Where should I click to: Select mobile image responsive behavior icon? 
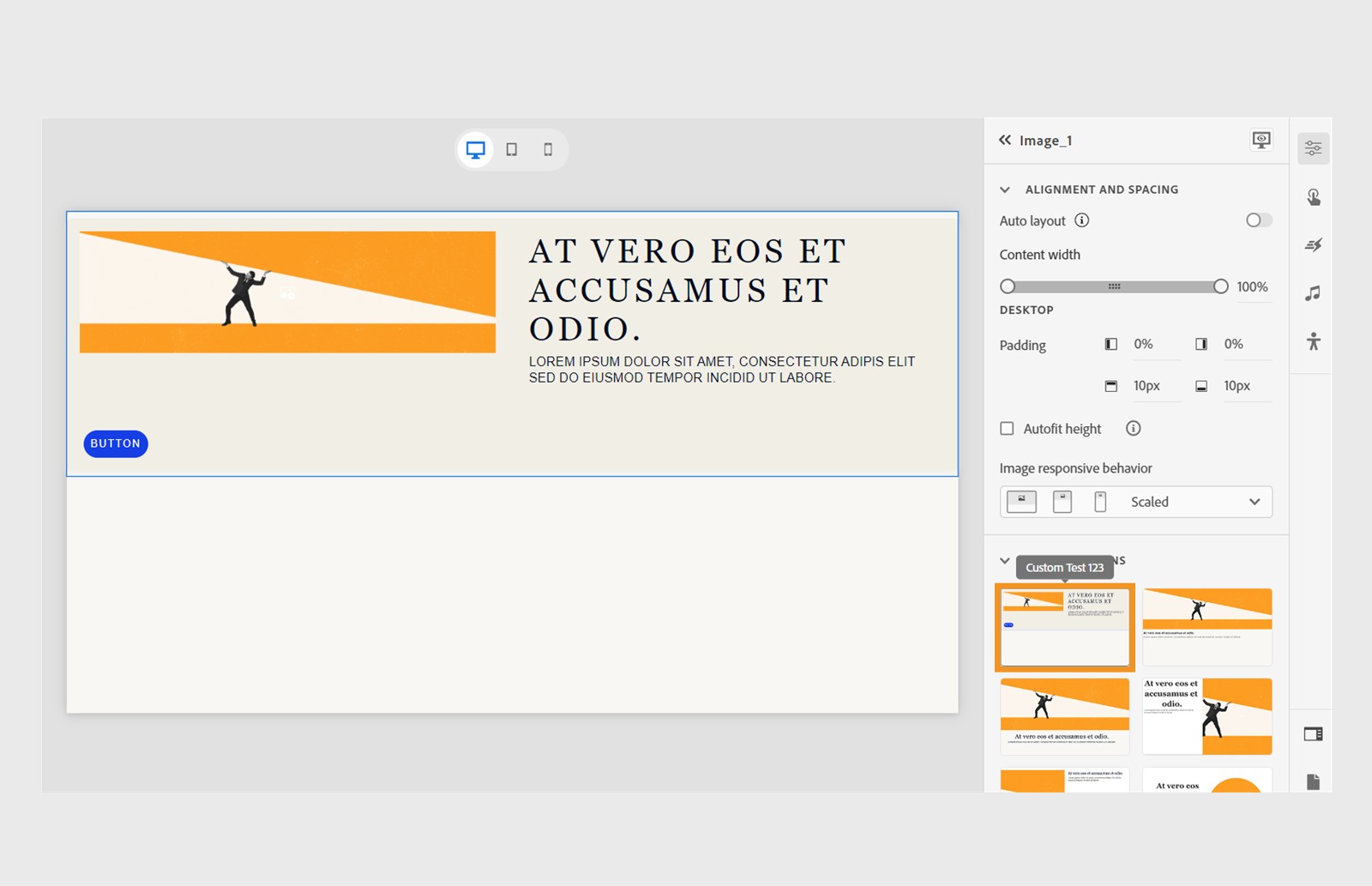[1100, 502]
